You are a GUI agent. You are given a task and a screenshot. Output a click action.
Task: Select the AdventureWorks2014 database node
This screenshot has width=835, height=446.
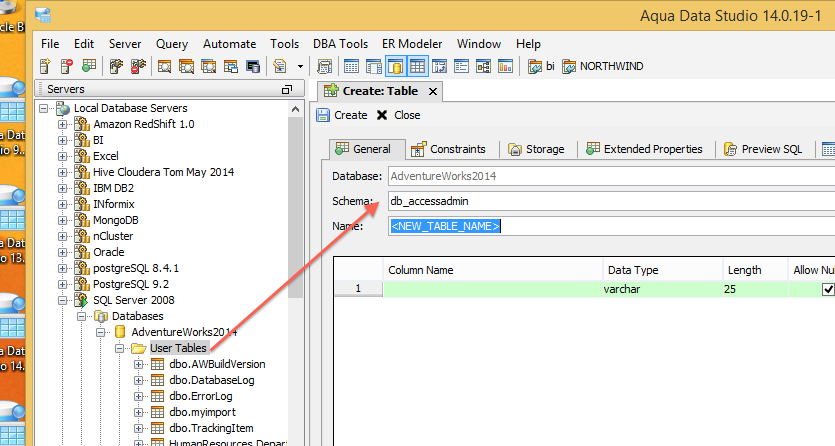coord(184,332)
